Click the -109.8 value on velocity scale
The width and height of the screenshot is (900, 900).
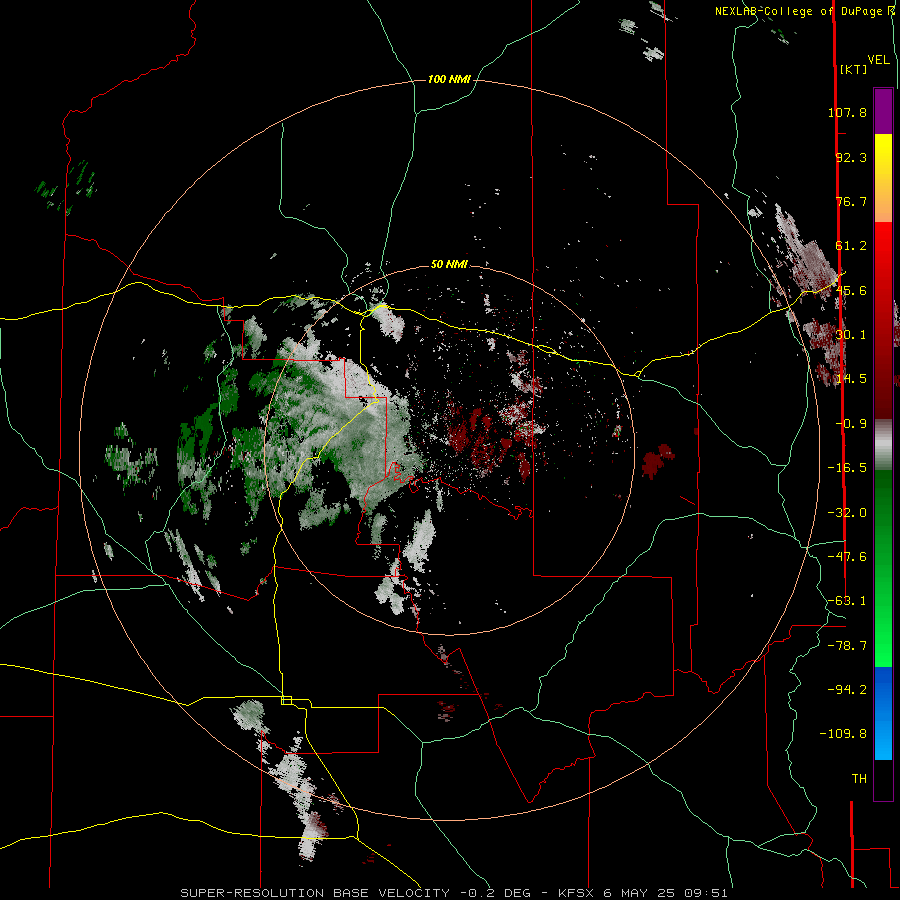tap(843, 734)
